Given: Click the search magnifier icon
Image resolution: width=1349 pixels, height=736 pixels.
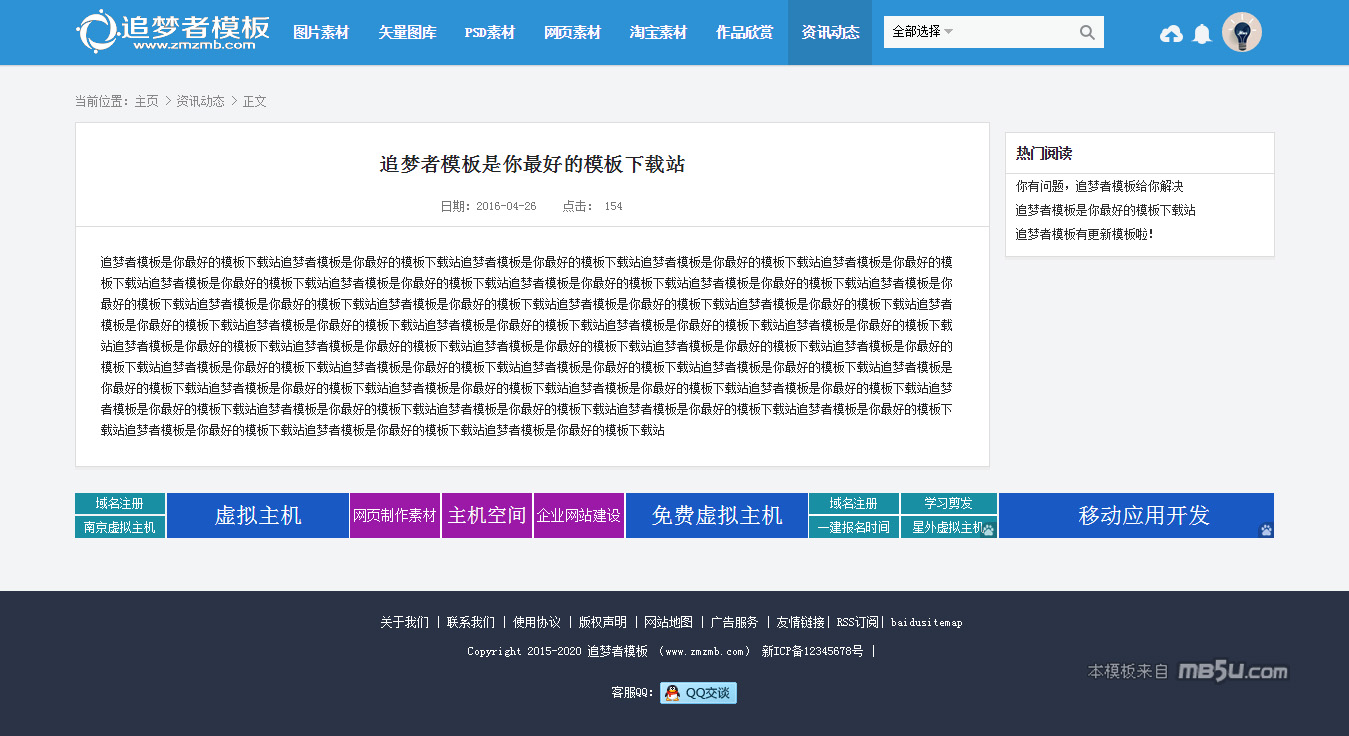Looking at the screenshot, I should click(1087, 32).
